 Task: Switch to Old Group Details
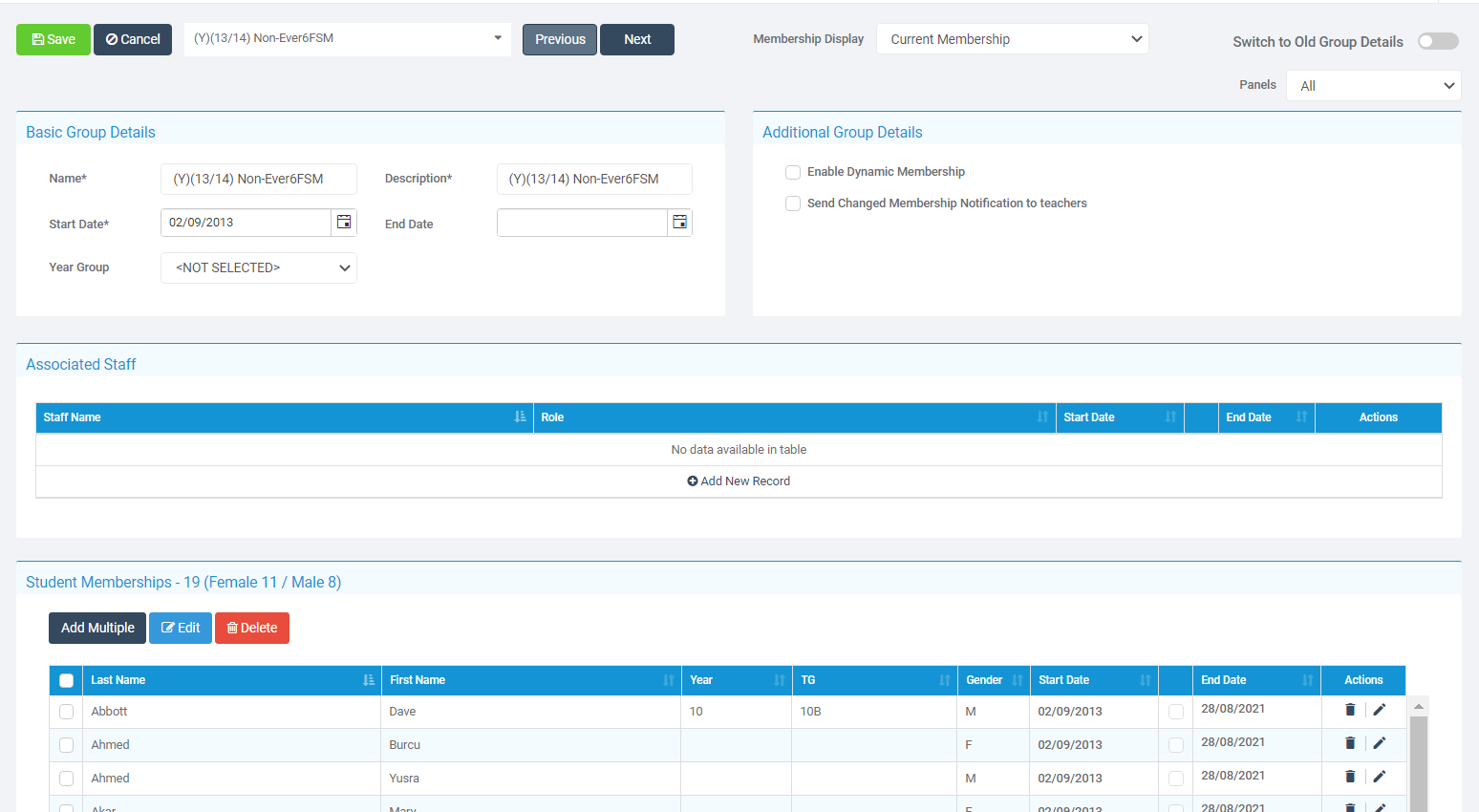click(x=1437, y=41)
